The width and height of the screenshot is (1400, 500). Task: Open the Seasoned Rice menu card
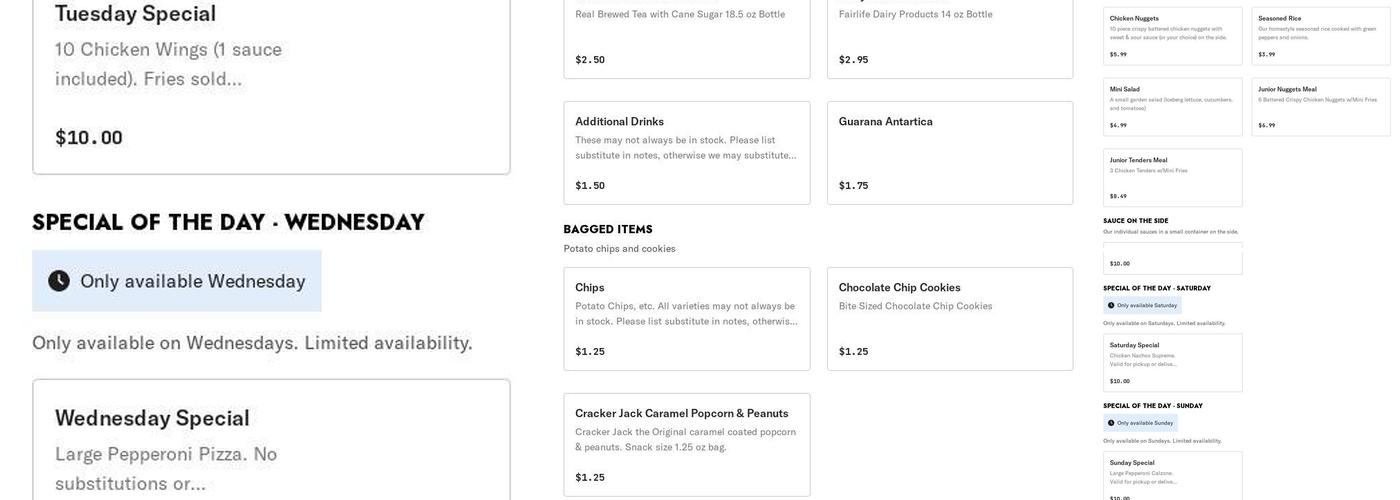pos(1320,36)
